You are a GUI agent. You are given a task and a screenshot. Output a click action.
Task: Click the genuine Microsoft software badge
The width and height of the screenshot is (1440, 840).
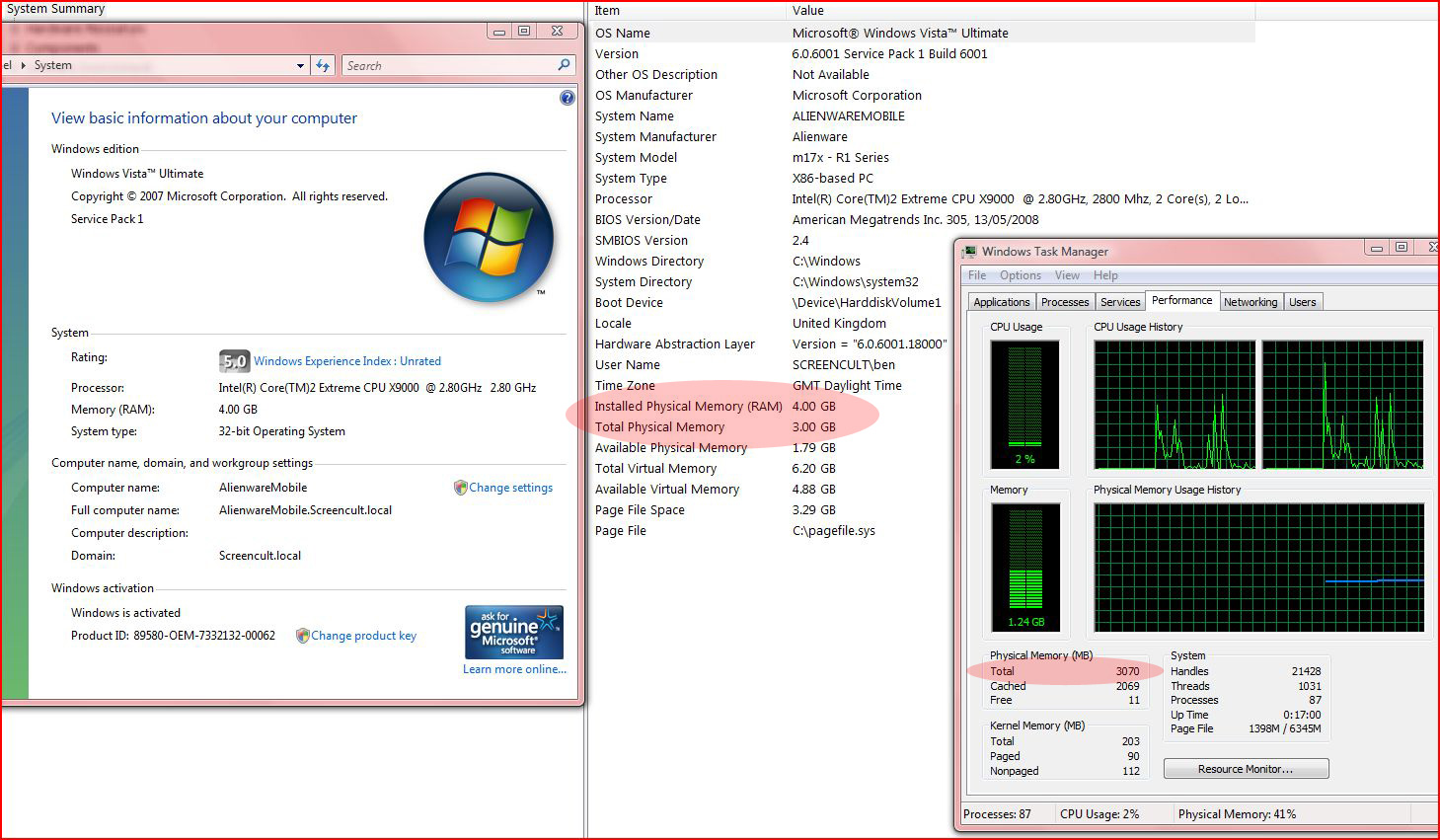click(x=514, y=632)
